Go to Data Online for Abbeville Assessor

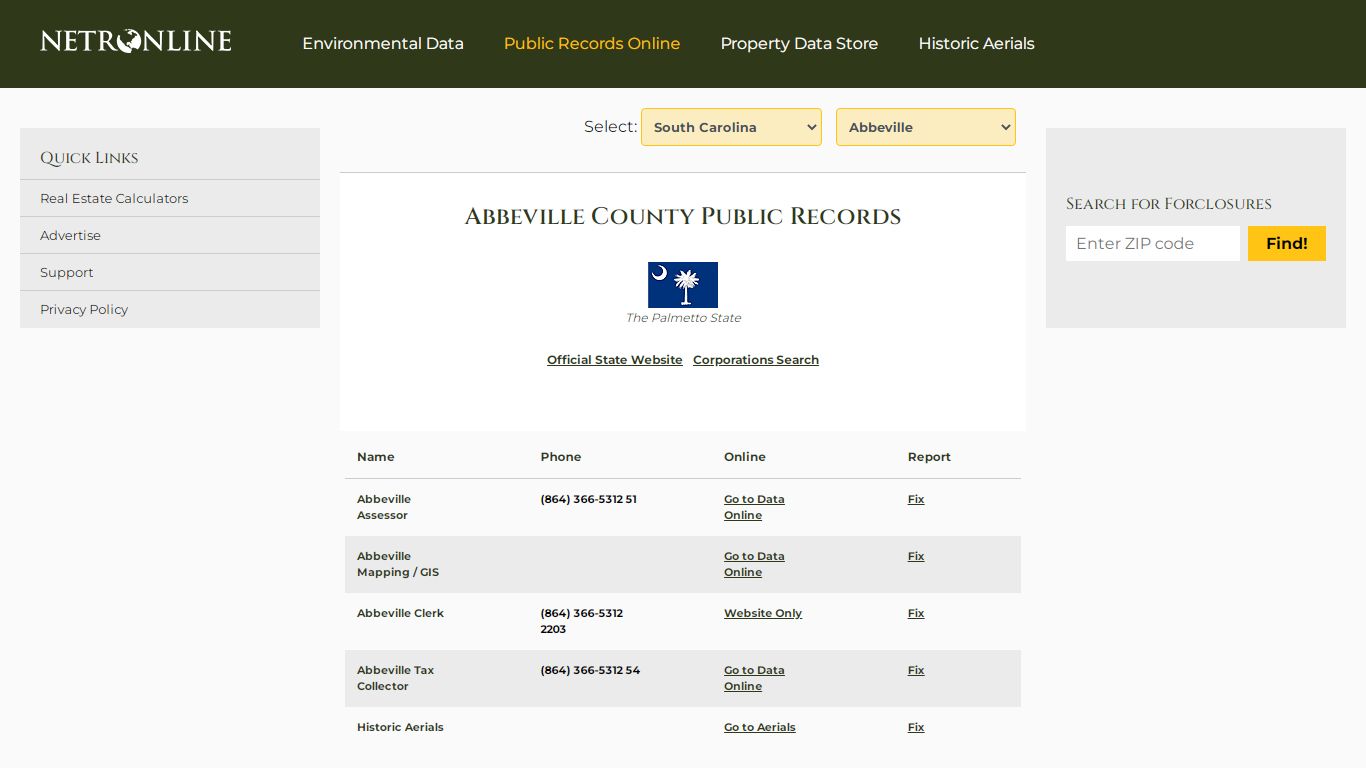coord(754,507)
